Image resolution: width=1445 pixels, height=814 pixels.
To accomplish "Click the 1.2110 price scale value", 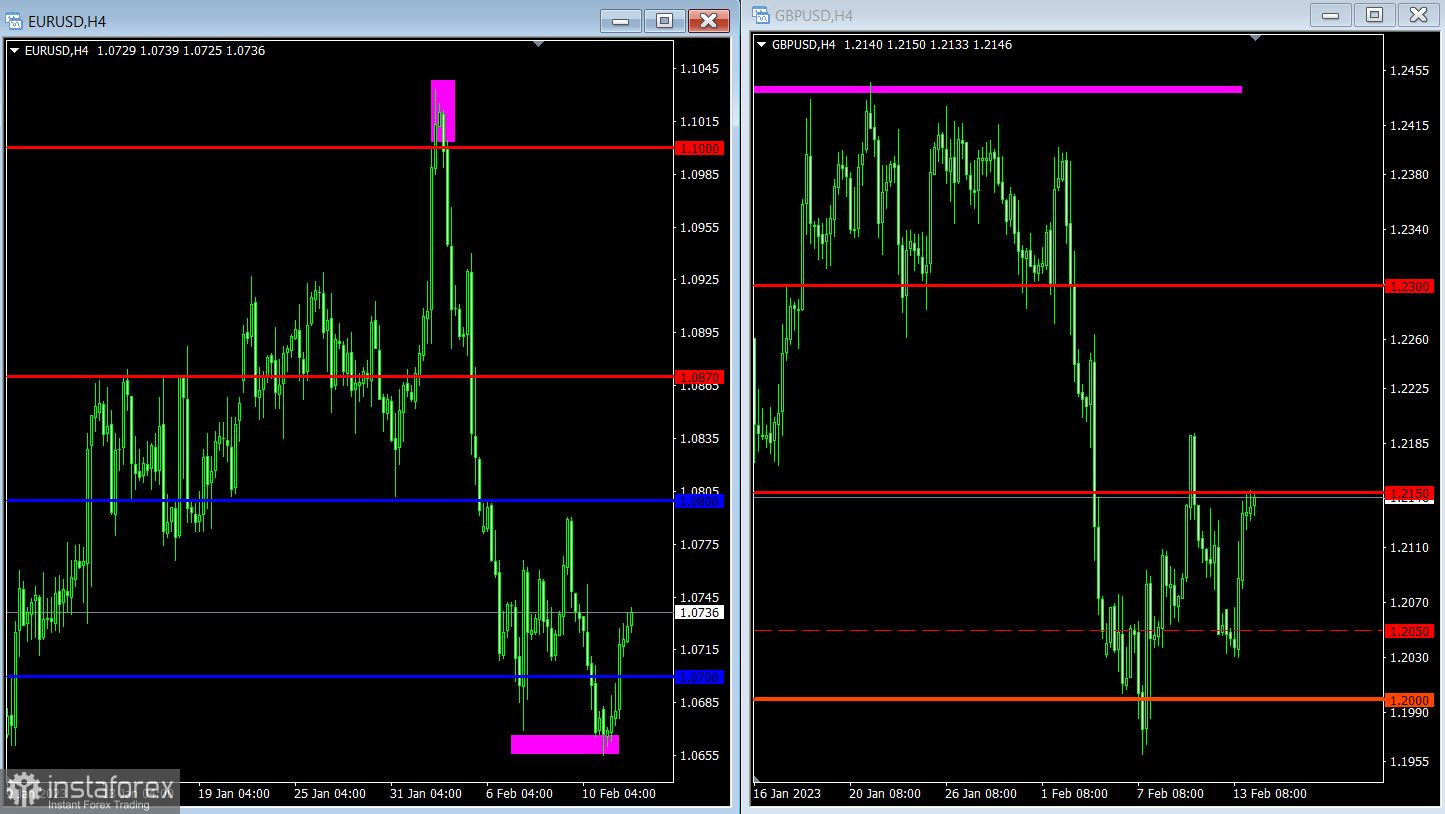I will 1409,548.
